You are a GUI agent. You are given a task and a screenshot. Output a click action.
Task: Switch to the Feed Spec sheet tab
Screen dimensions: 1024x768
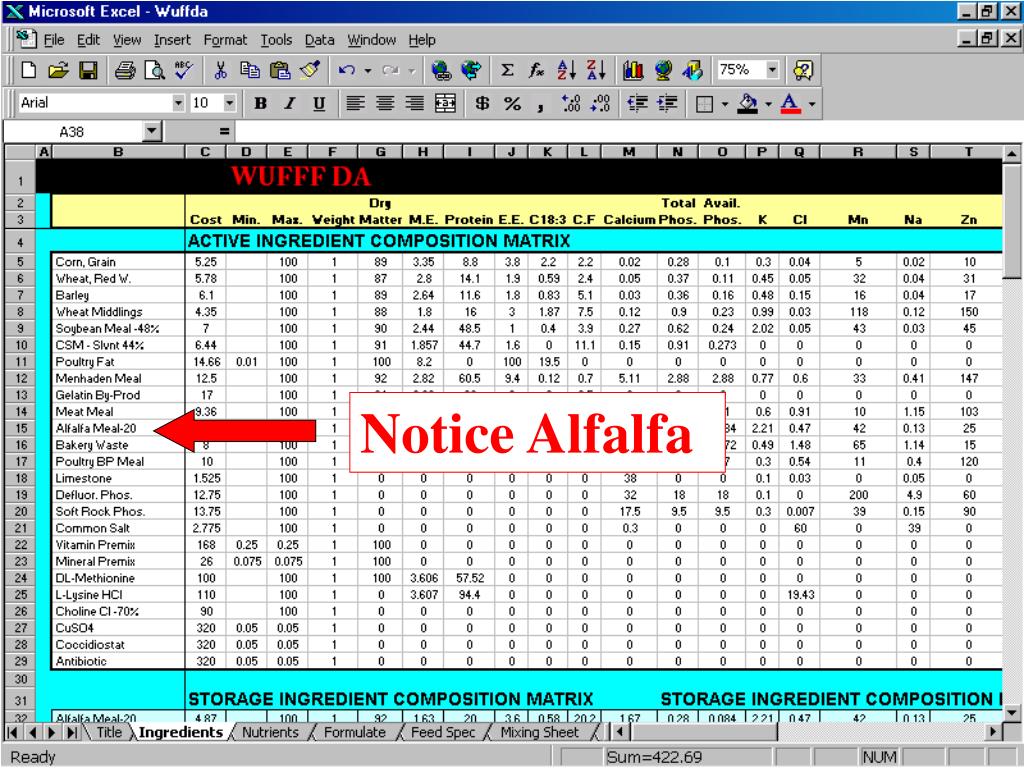point(443,733)
